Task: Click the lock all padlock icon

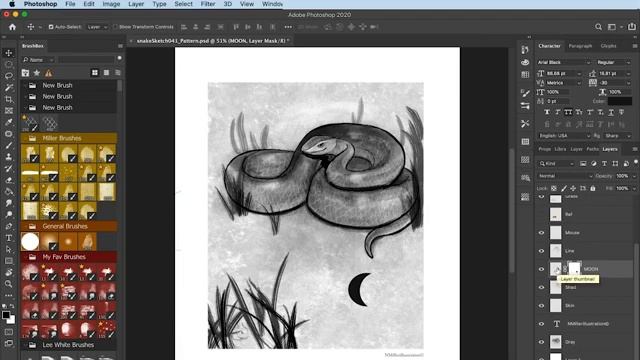Action: pos(593,189)
